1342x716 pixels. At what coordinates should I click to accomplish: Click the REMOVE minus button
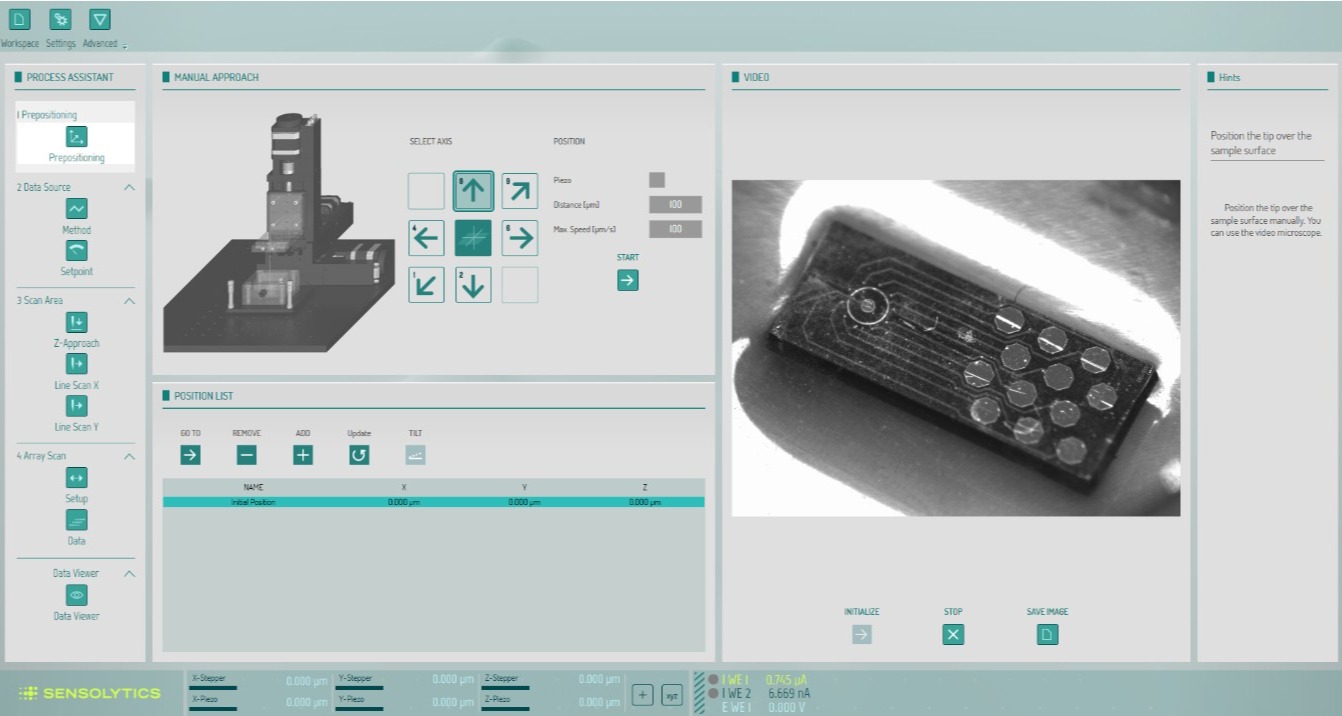click(247, 455)
